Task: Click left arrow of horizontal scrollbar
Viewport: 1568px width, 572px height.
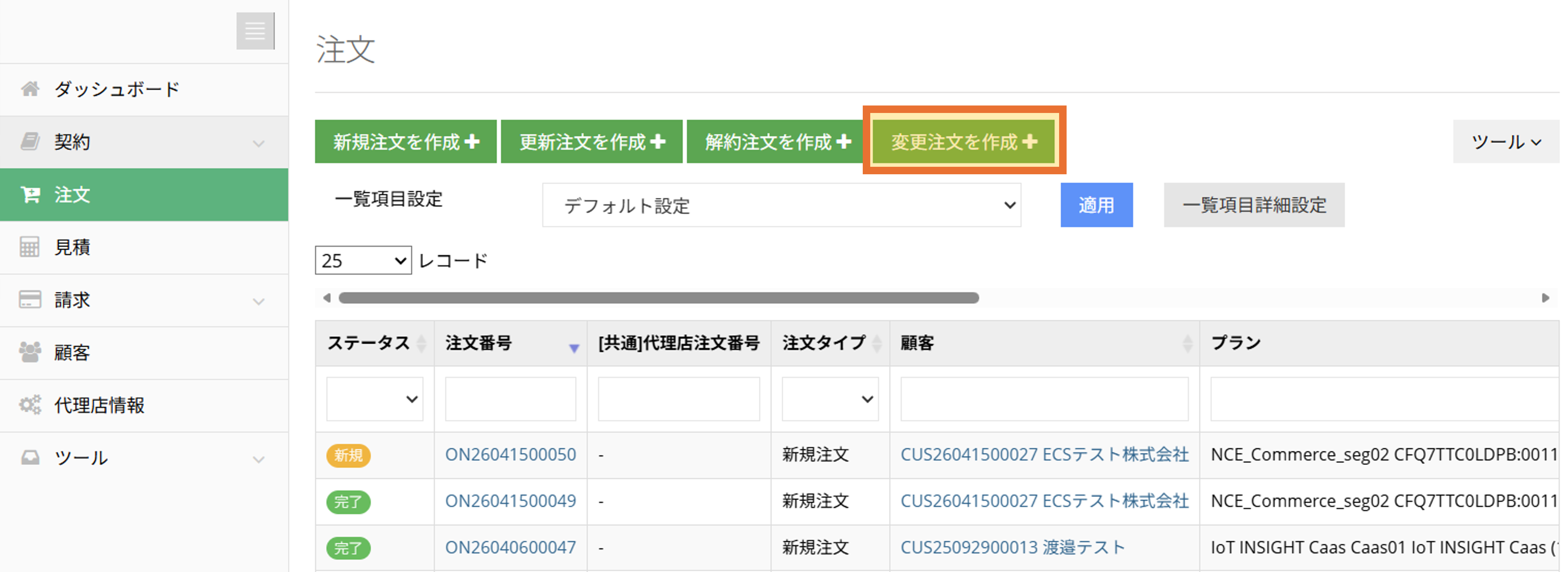Action: tap(327, 298)
